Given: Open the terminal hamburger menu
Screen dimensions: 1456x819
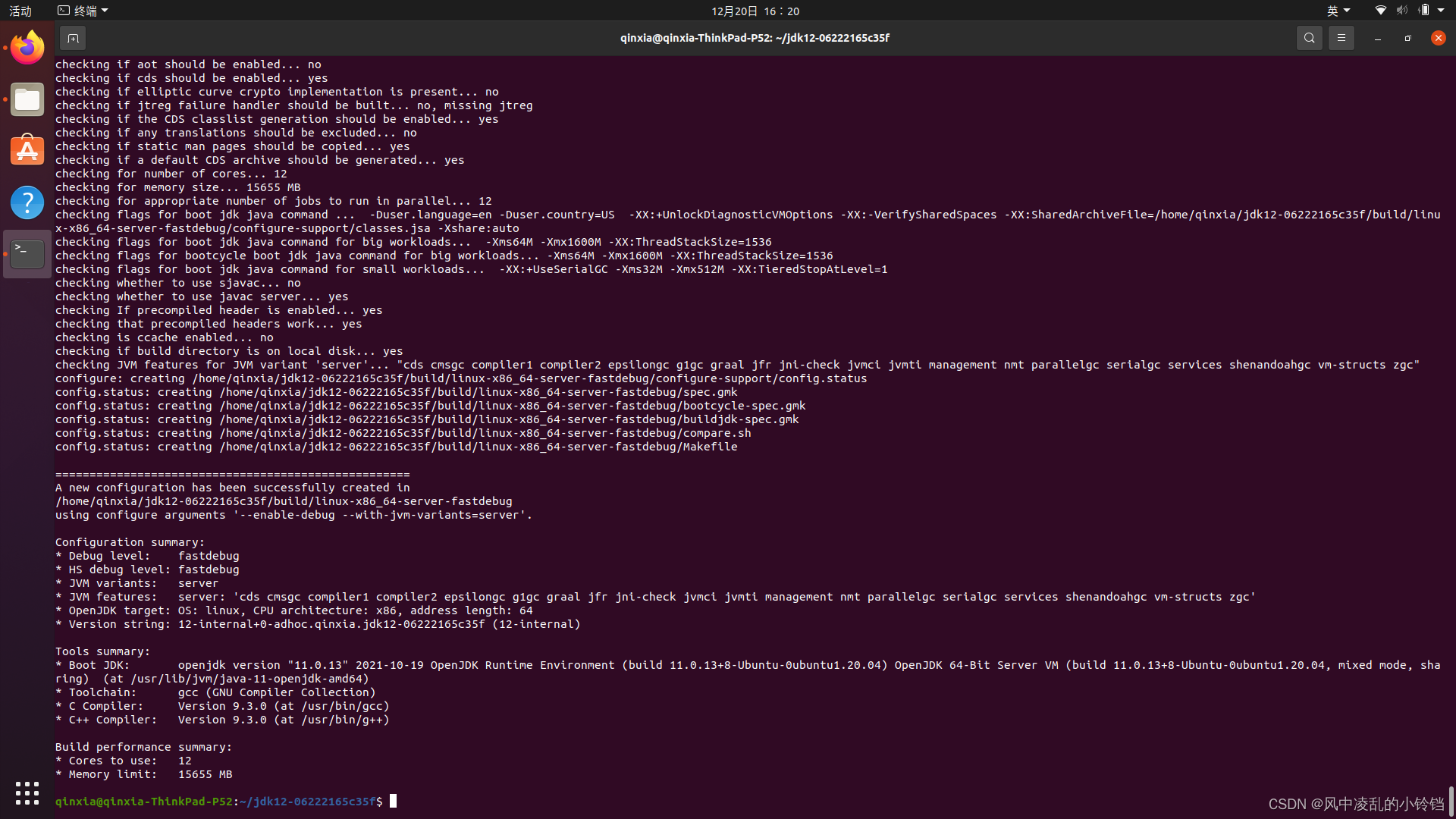Looking at the screenshot, I should [x=1341, y=38].
